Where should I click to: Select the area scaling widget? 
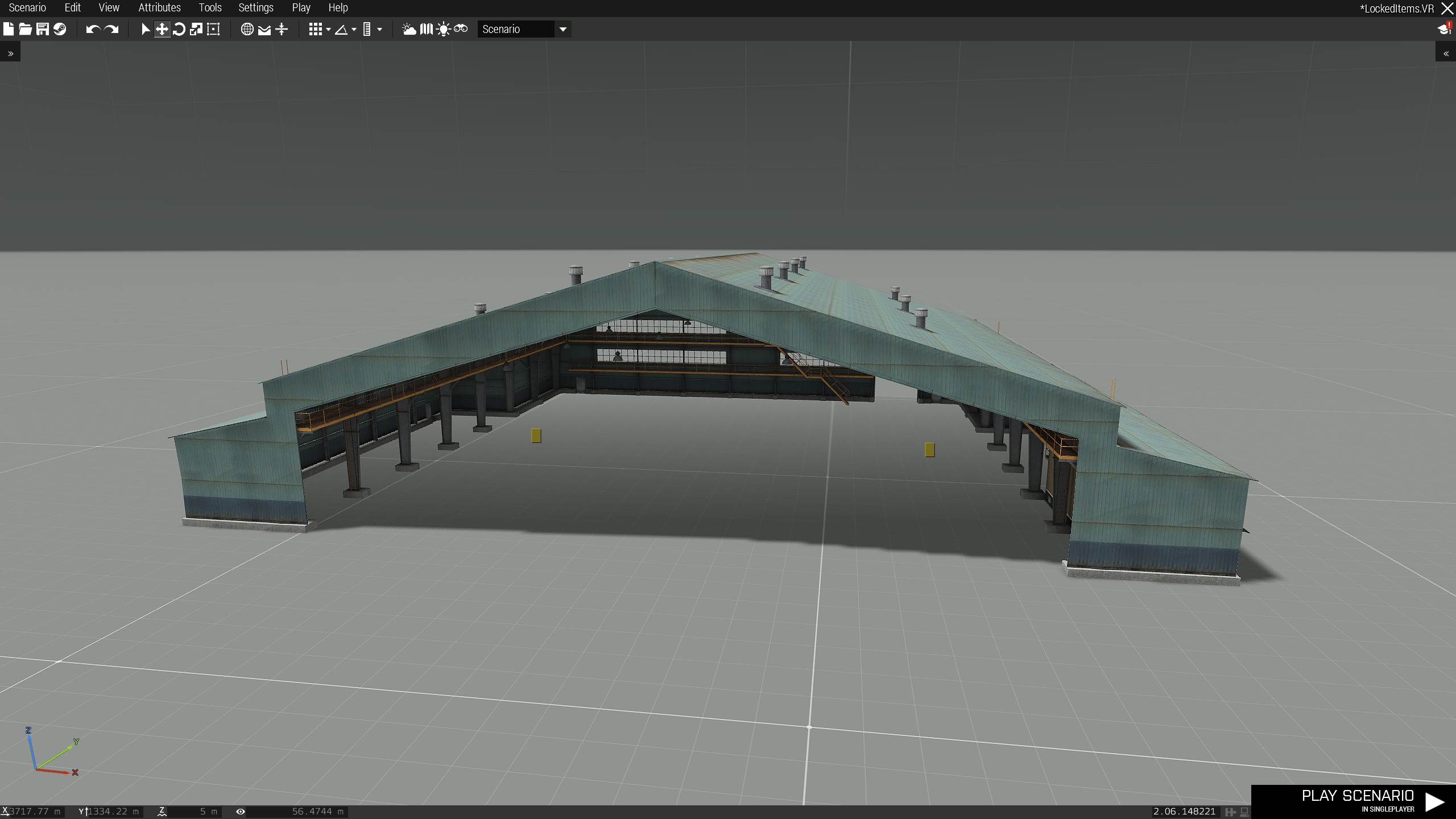(x=213, y=29)
